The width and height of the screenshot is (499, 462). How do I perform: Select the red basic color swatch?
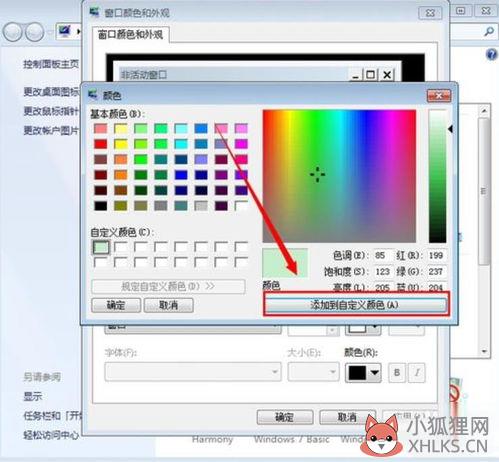(x=101, y=144)
